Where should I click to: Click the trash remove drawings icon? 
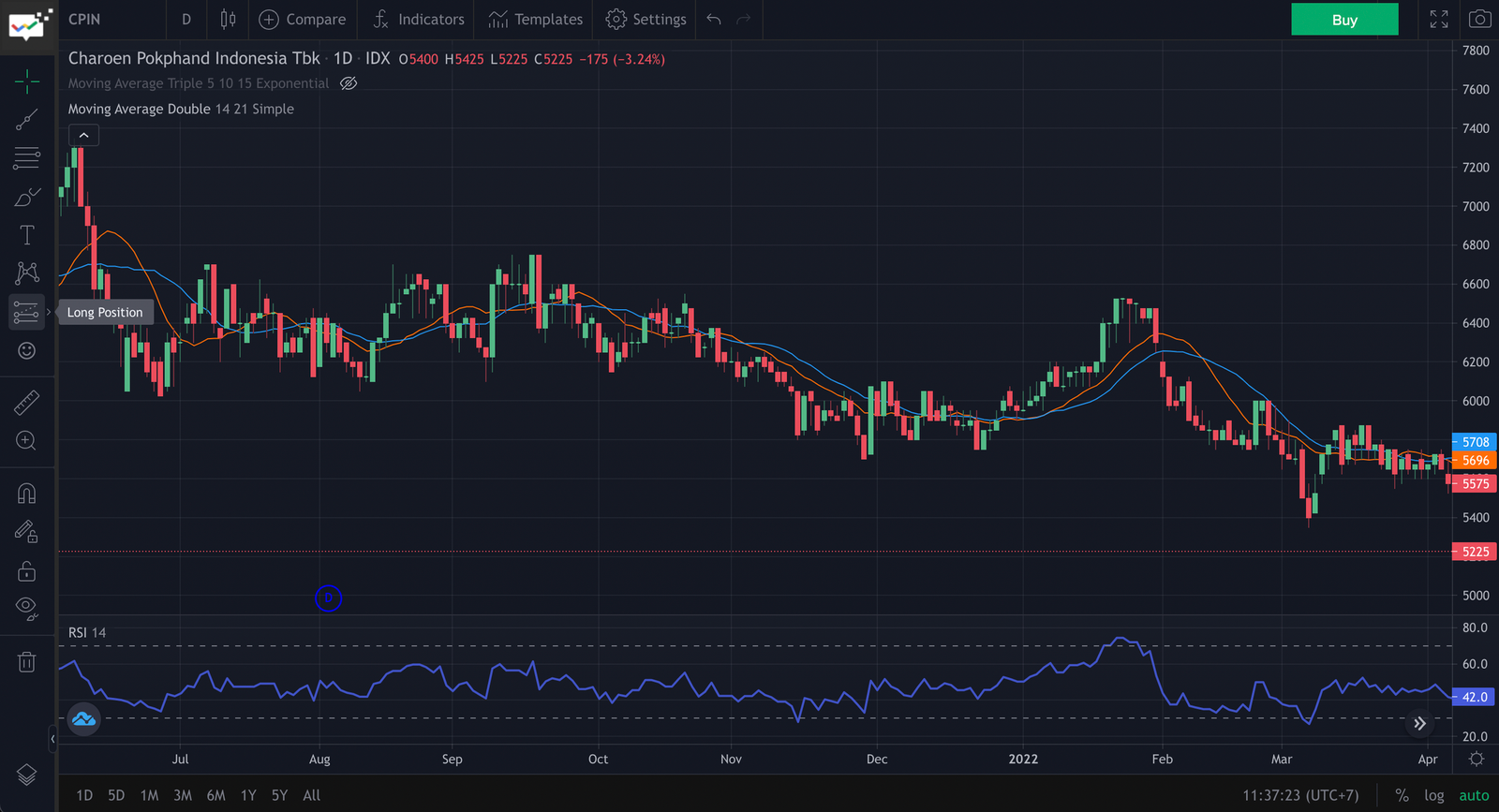point(27,662)
